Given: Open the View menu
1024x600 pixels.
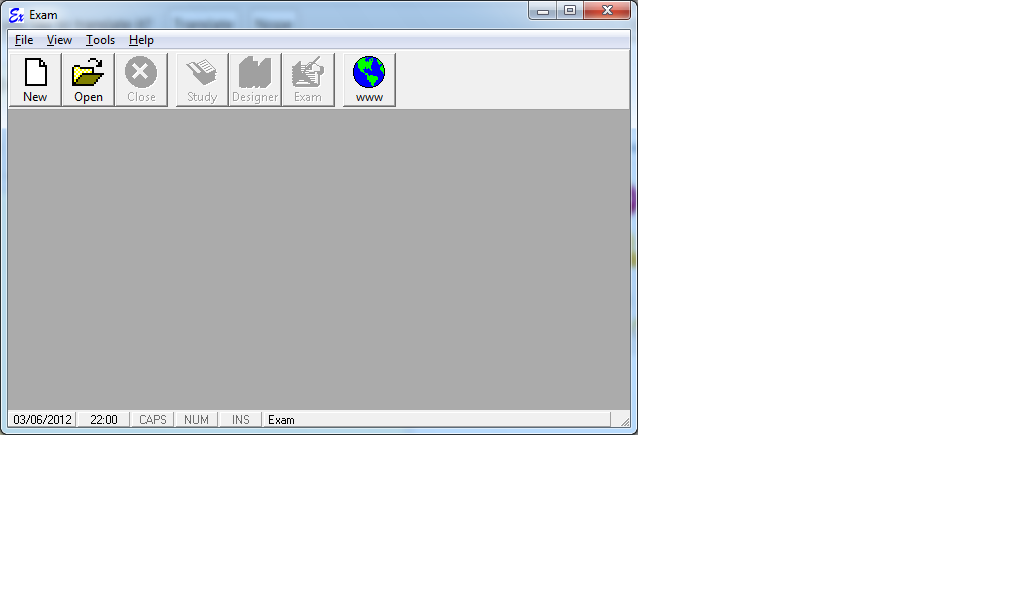Looking at the screenshot, I should pyautogui.click(x=59, y=40).
